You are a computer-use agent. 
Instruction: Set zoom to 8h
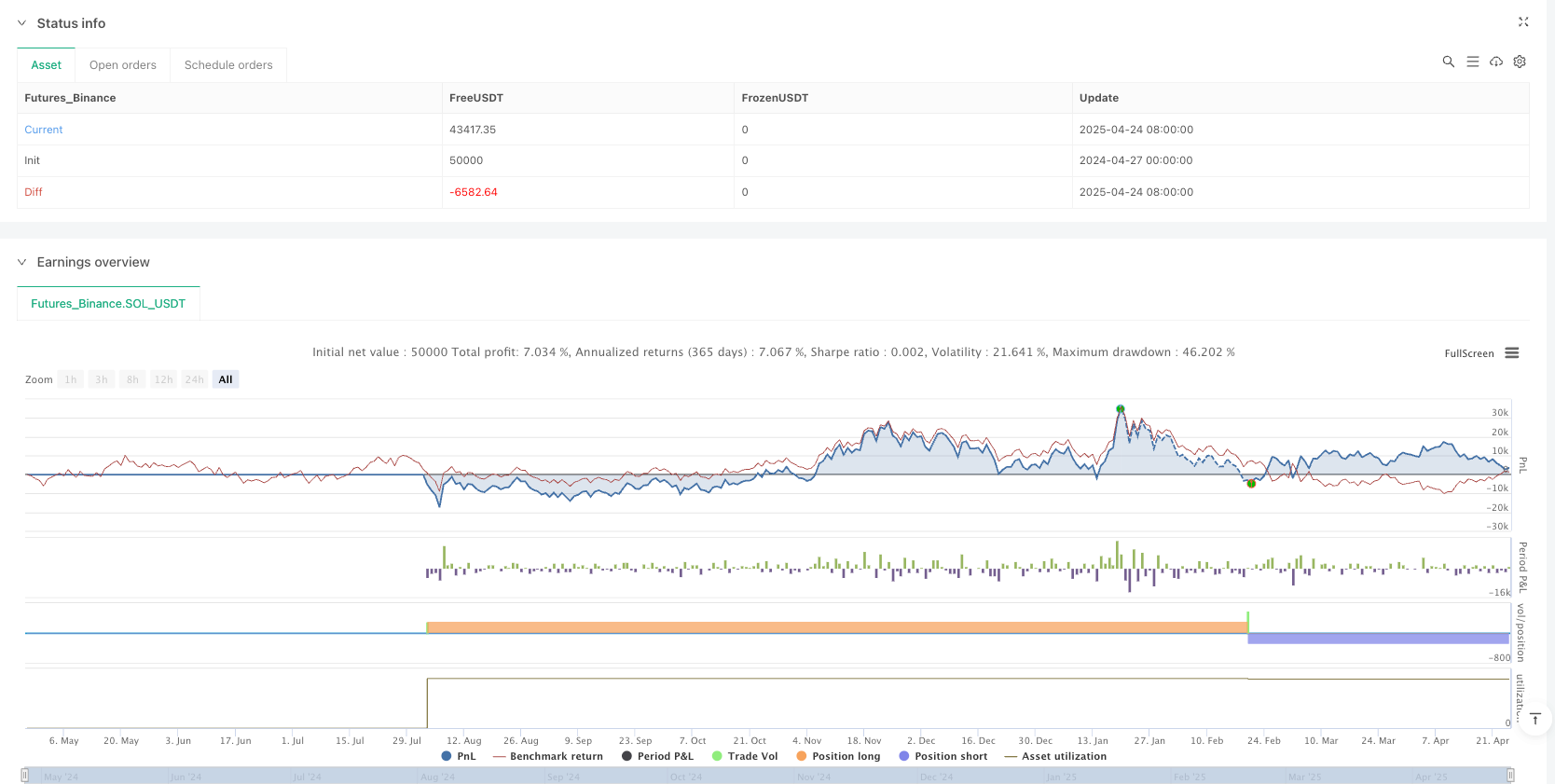click(132, 379)
